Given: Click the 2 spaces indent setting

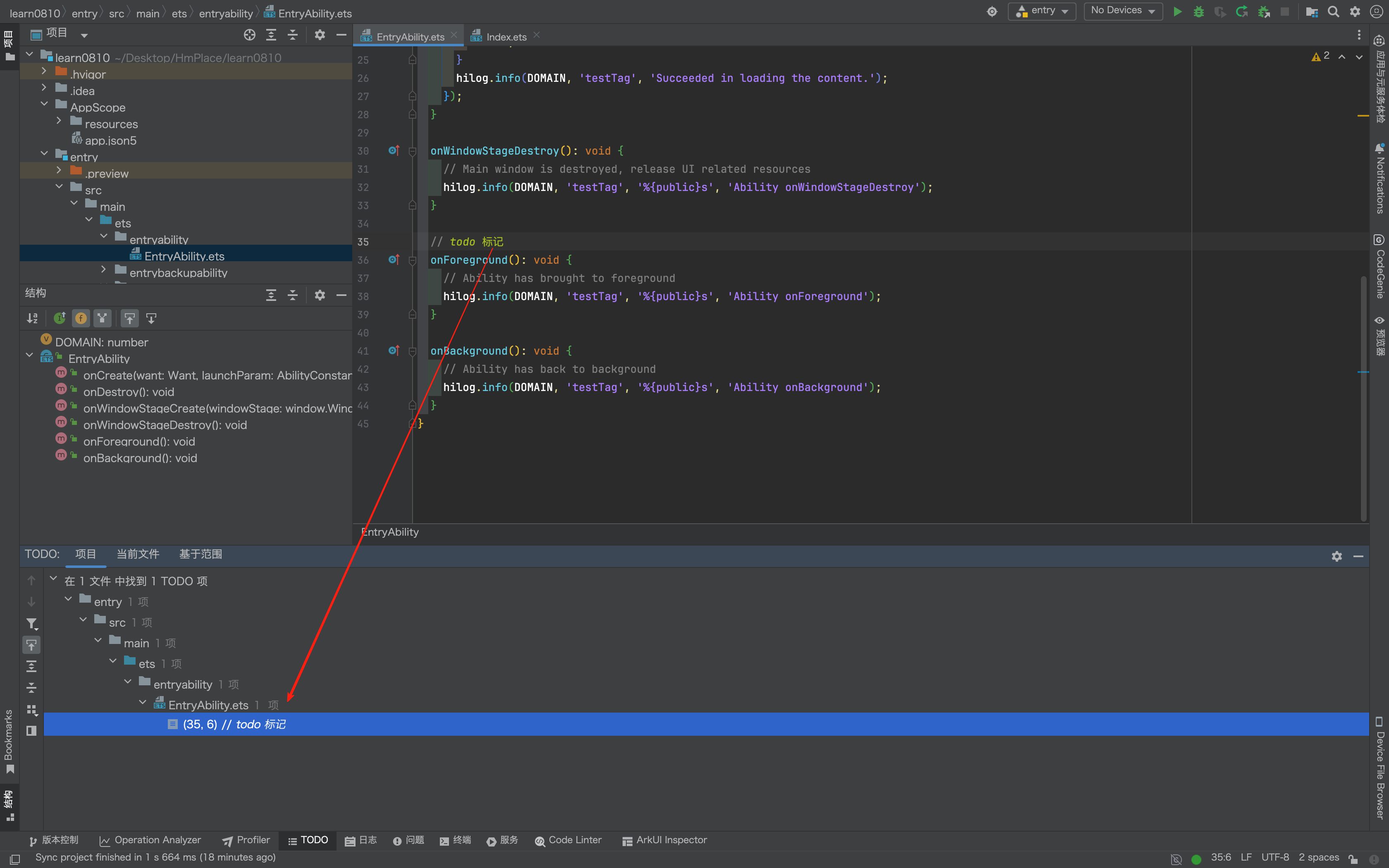Looking at the screenshot, I should [x=1319, y=857].
